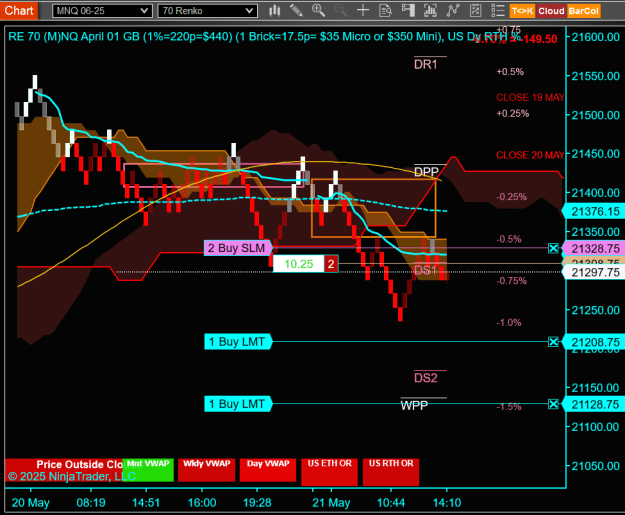Image resolution: width=625 pixels, height=515 pixels.
Task: Click the 21 May date on time axis
Action: tap(331, 503)
